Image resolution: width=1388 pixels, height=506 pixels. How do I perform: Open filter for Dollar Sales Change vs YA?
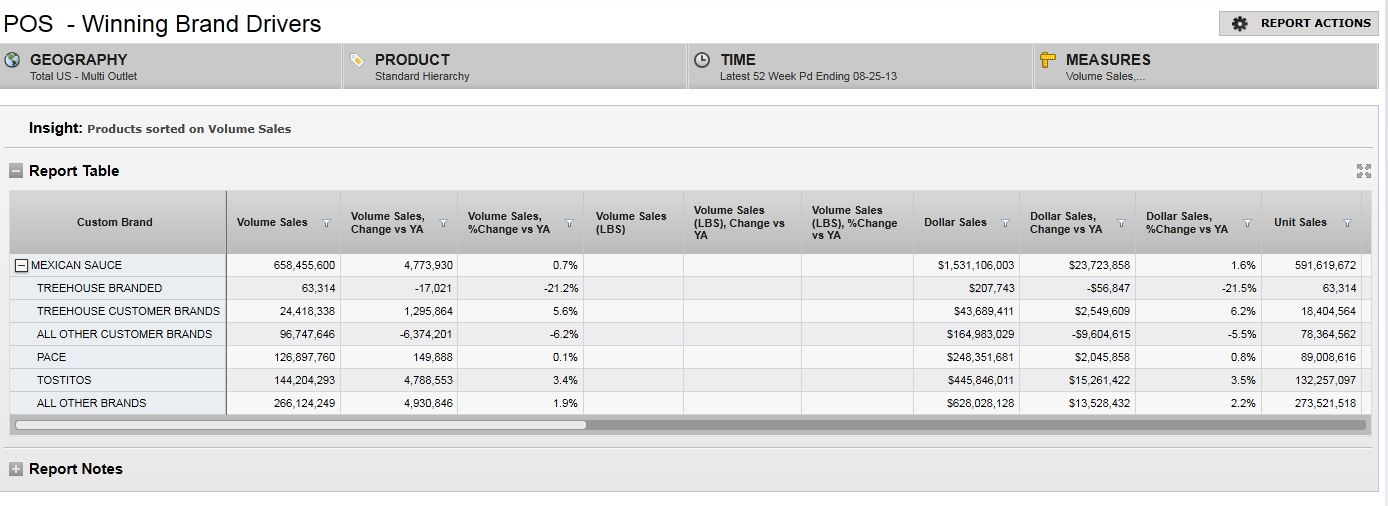tap(1121, 223)
